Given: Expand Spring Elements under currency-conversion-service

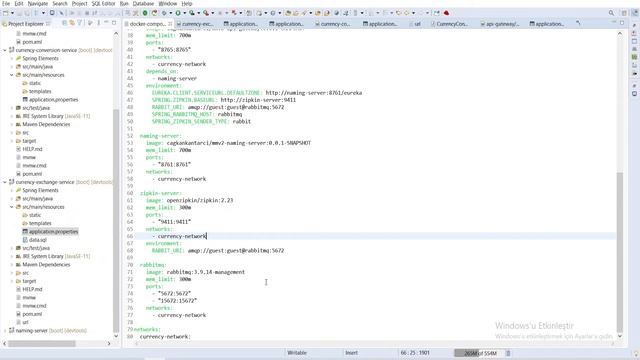Looking at the screenshot, I should (11, 58).
